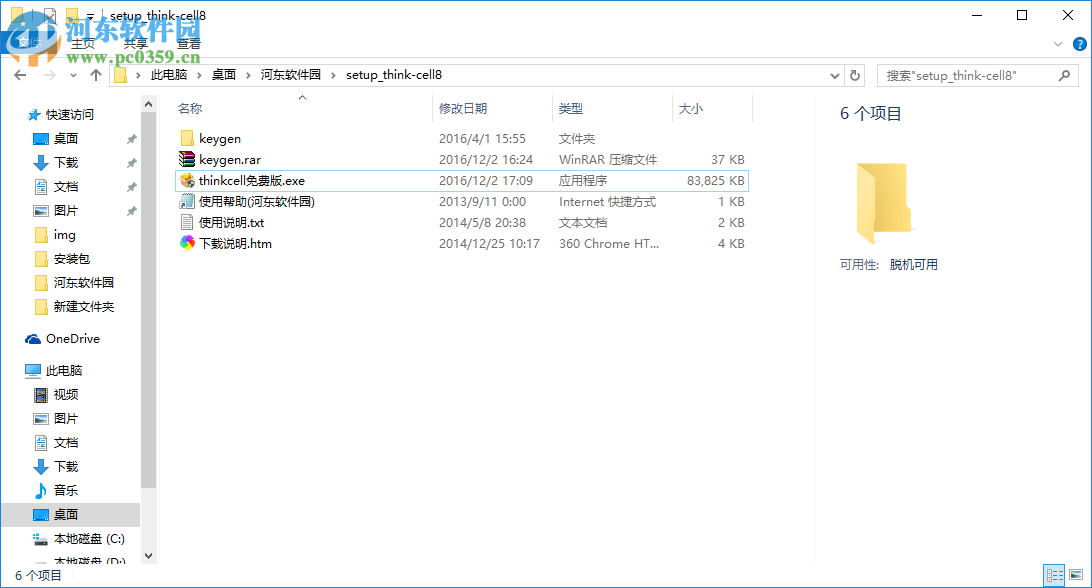Pin or unpin 桌面 in quick access
This screenshot has height=588, width=1092.
point(130,140)
